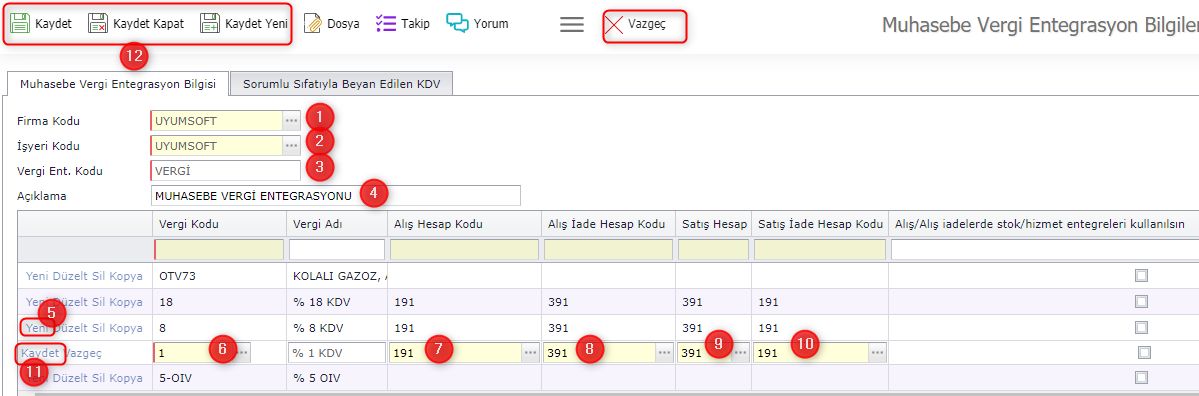Click the Alış Hesap Kodu filter box
This screenshot has height=396, width=1199.
tap(464, 249)
